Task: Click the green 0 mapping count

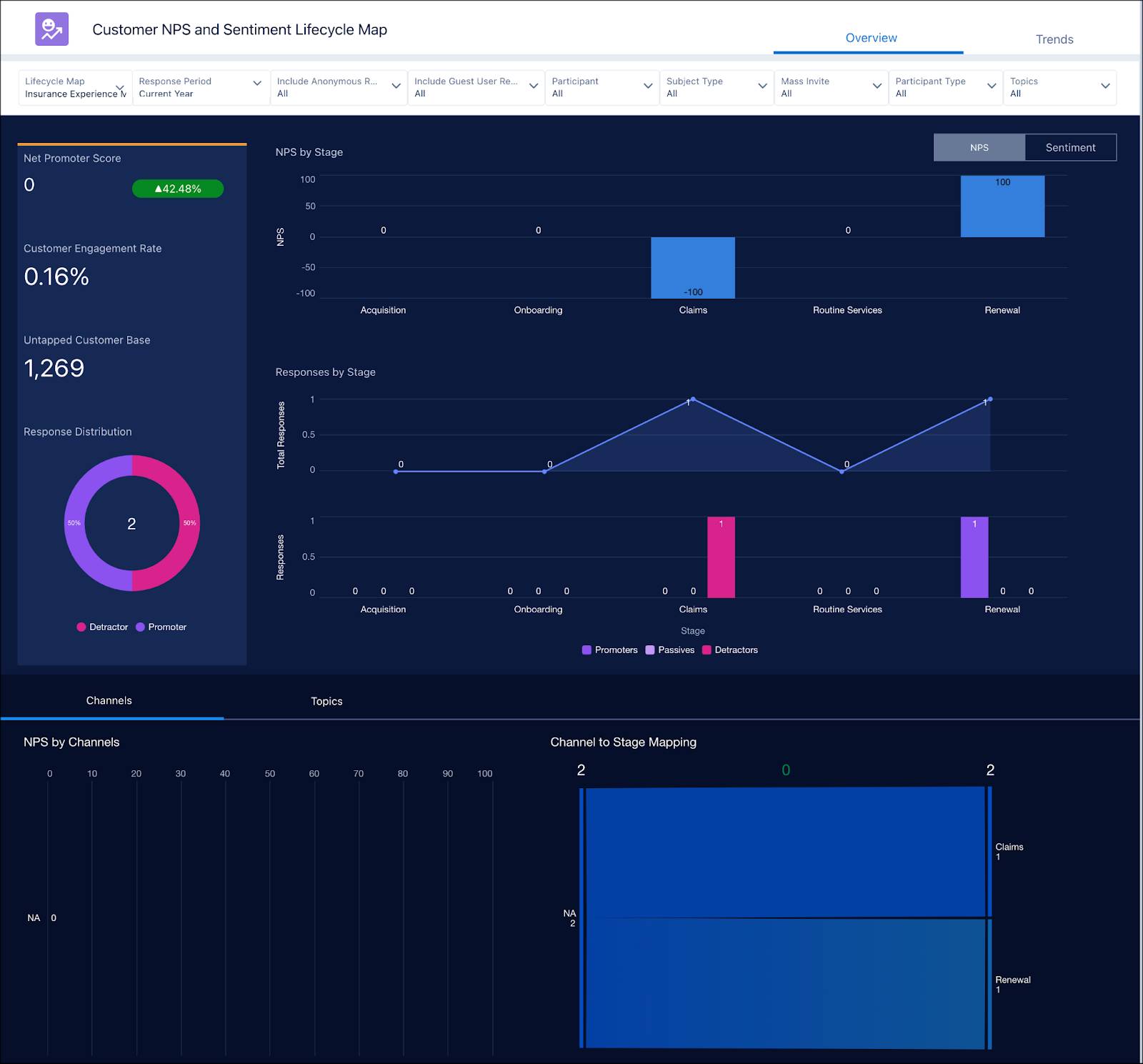Action: [786, 770]
